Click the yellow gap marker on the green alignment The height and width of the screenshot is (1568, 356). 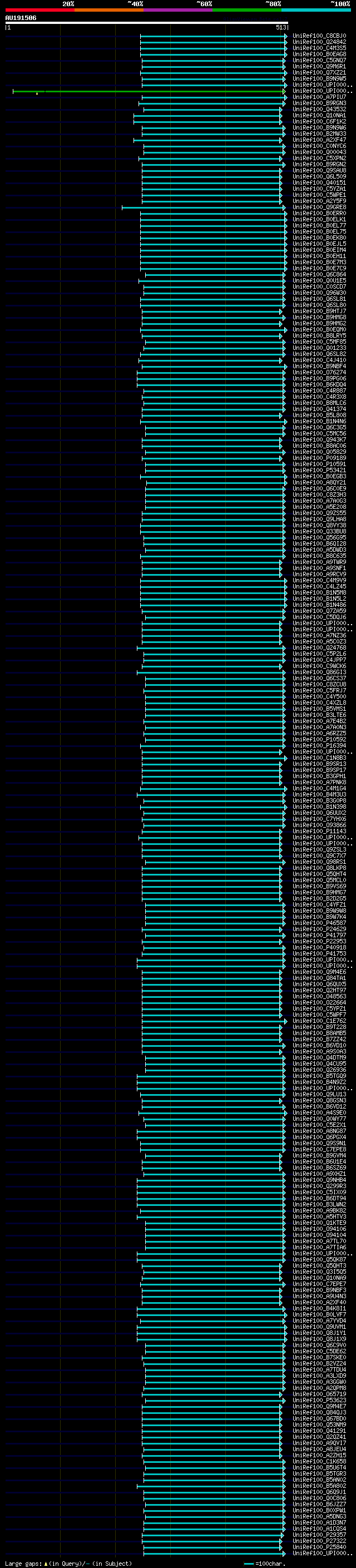point(37,93)
